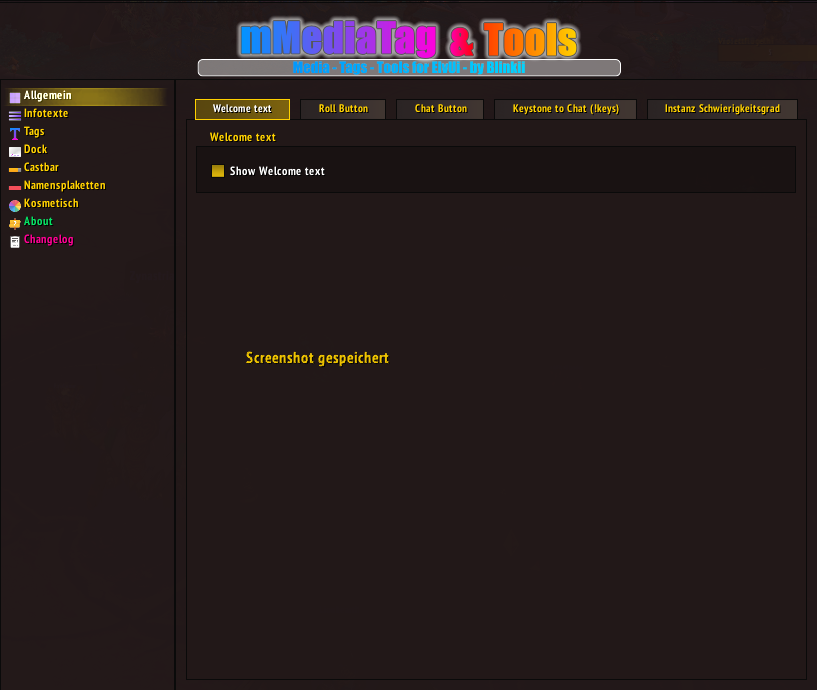Click the About signpost icon
Viewport: 817px width, 690px height.
(14, 223)
